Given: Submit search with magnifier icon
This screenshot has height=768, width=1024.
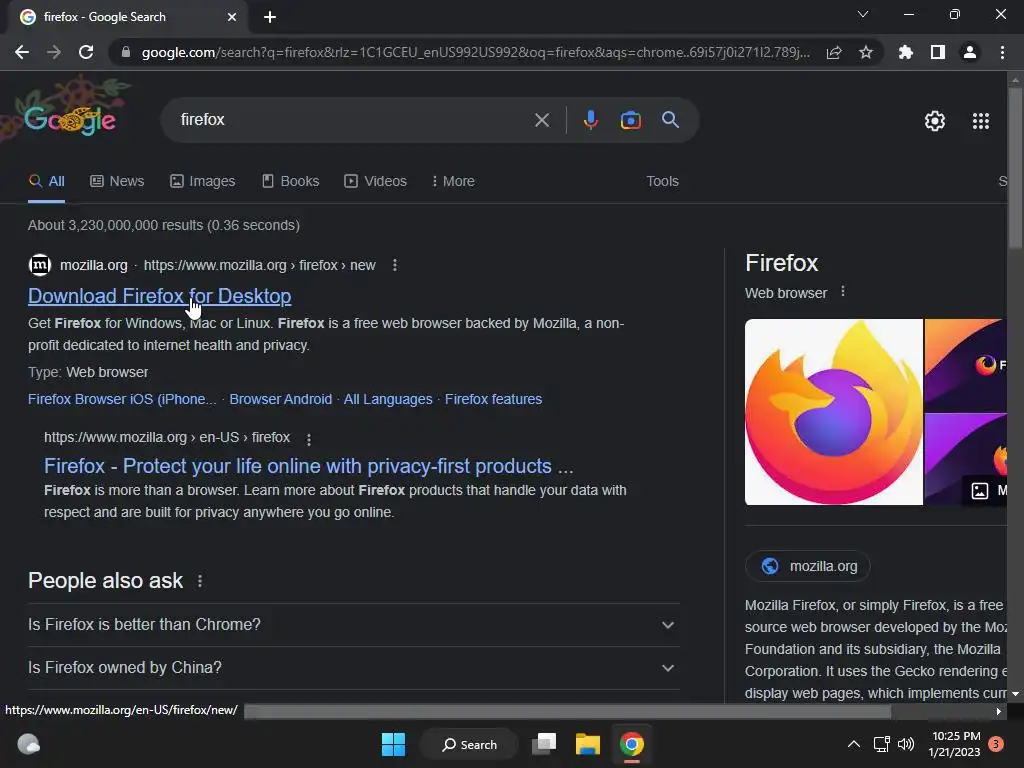Looking at the screenshot, I should click(671, 120).
